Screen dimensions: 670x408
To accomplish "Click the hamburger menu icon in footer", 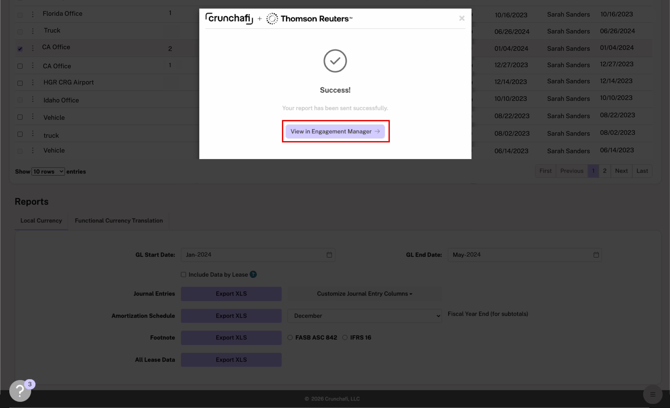I will pos(652,394).
